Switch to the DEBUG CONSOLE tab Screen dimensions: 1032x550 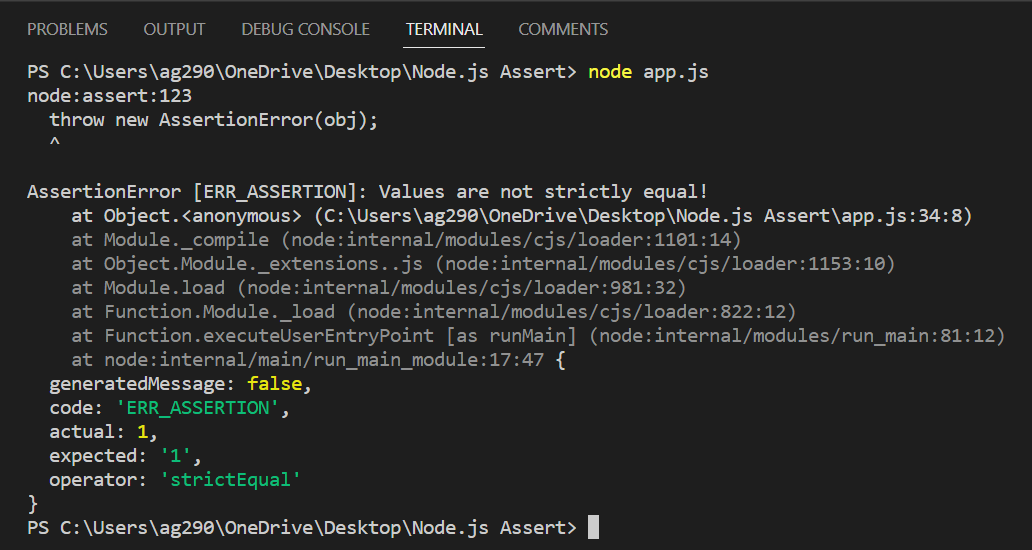pos(305,30)
